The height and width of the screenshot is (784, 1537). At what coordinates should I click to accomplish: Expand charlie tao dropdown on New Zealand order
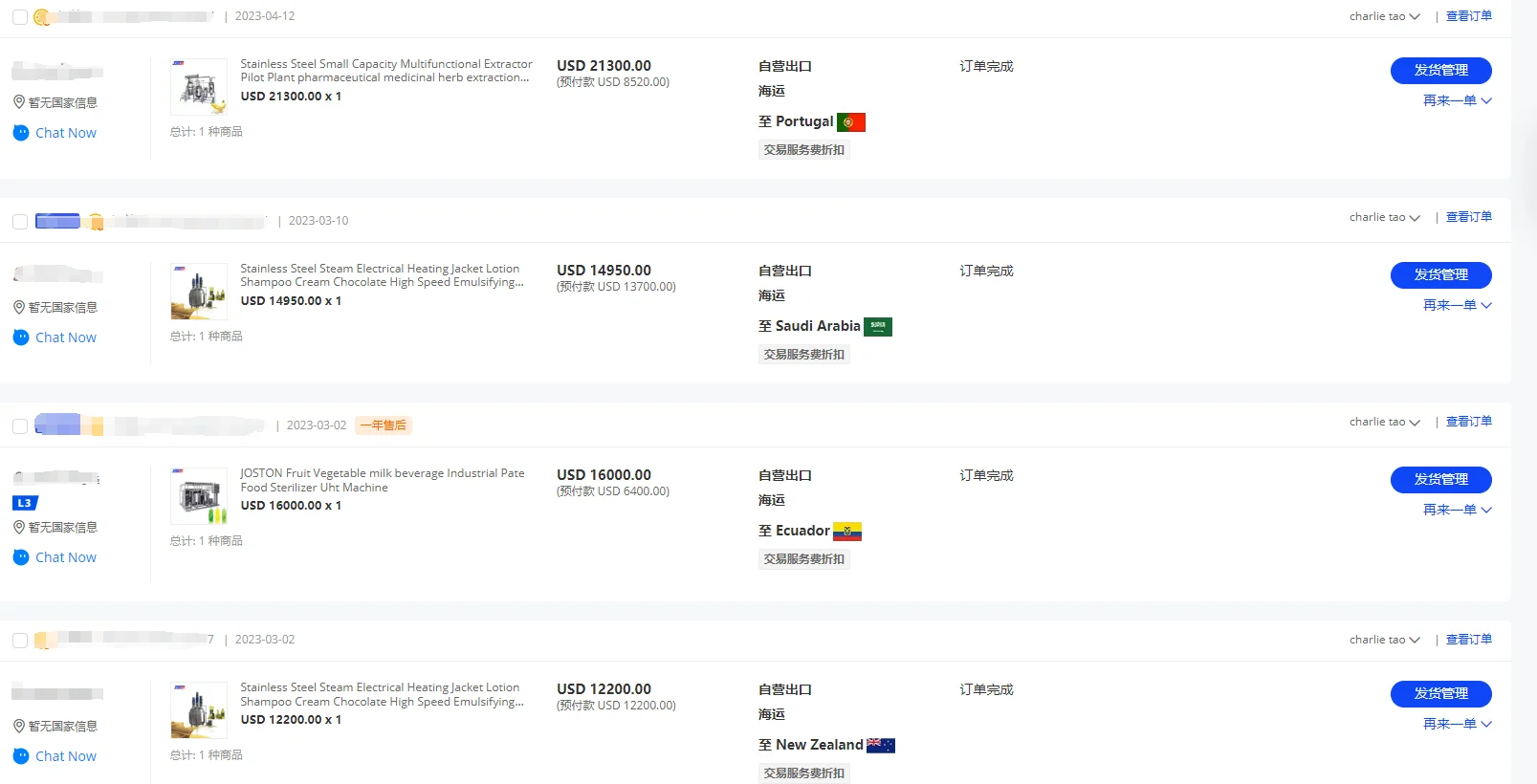coord(1385,640)
